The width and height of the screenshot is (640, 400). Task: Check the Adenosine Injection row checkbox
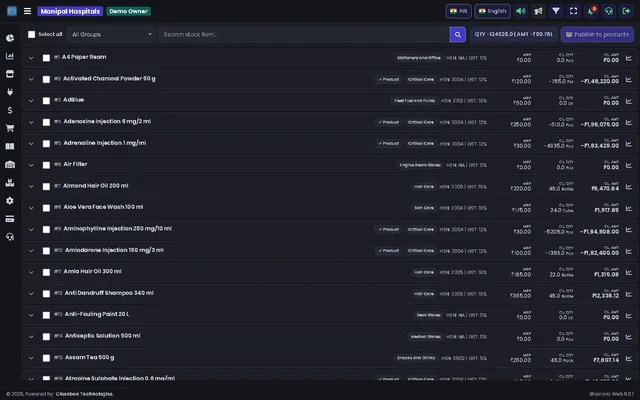tap(46, 122)
